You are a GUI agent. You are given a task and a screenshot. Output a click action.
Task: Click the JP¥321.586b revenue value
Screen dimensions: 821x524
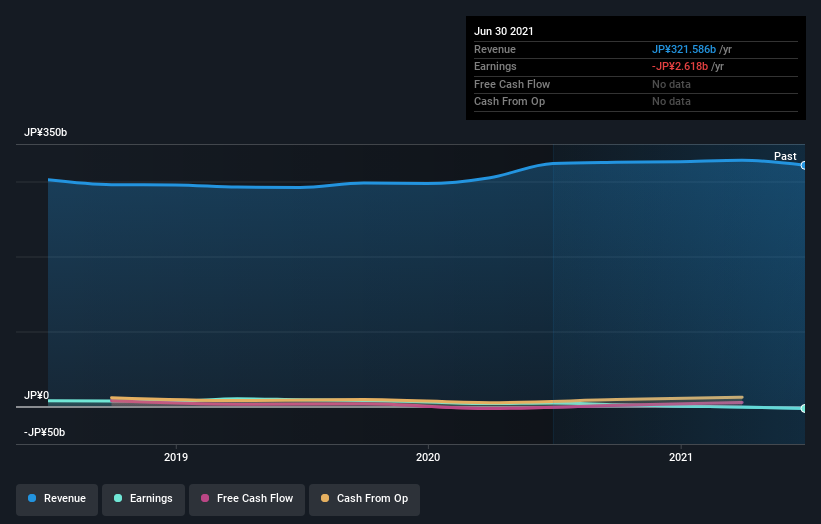(684, 49)
